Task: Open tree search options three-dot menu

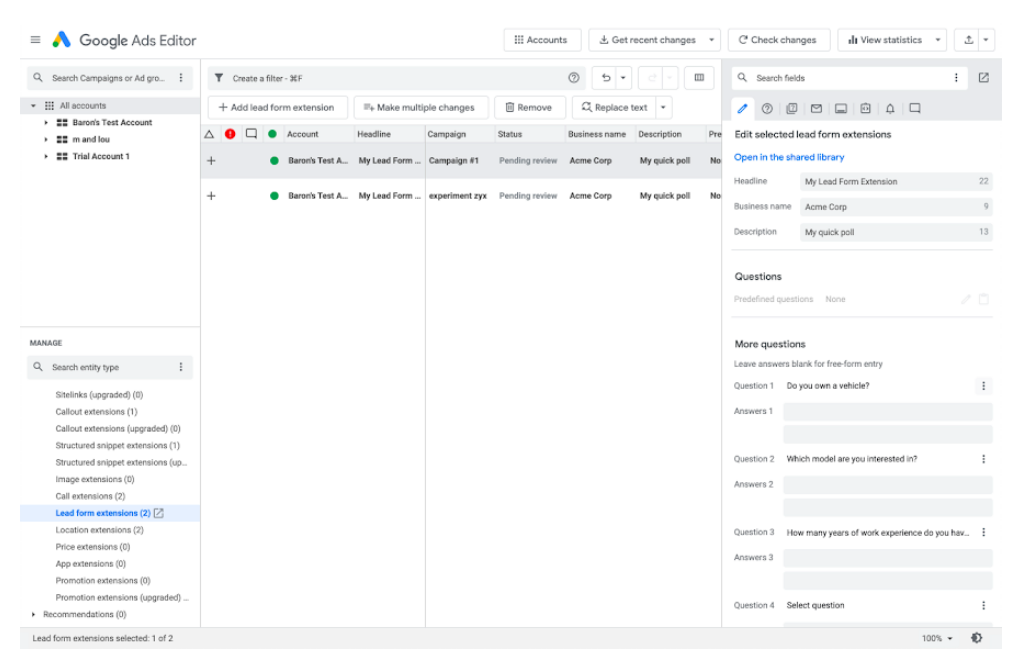Action: coord(181,78)
